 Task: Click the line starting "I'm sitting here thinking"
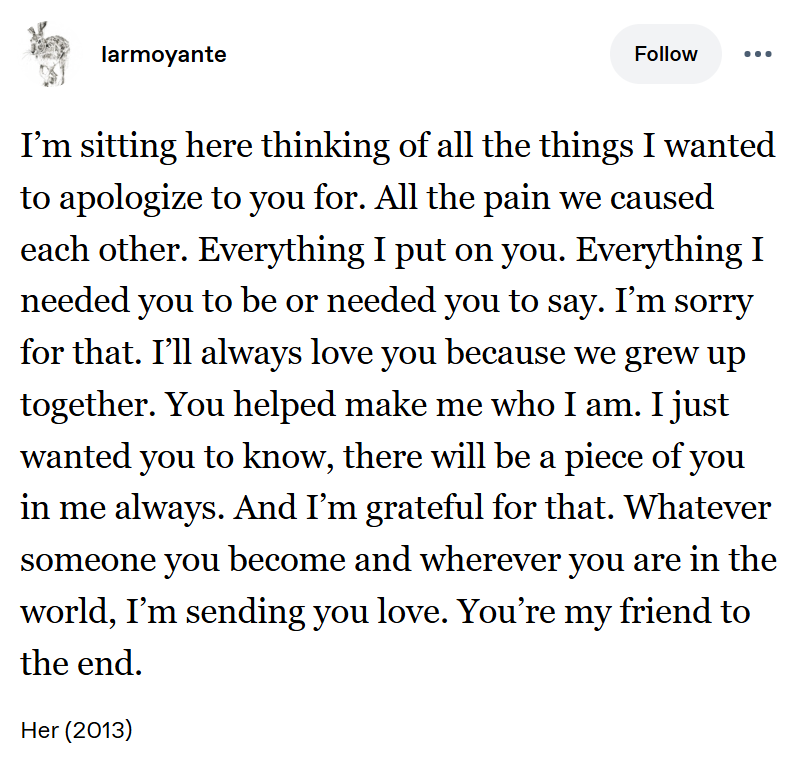pyautogui.click(x=398, y=146)
